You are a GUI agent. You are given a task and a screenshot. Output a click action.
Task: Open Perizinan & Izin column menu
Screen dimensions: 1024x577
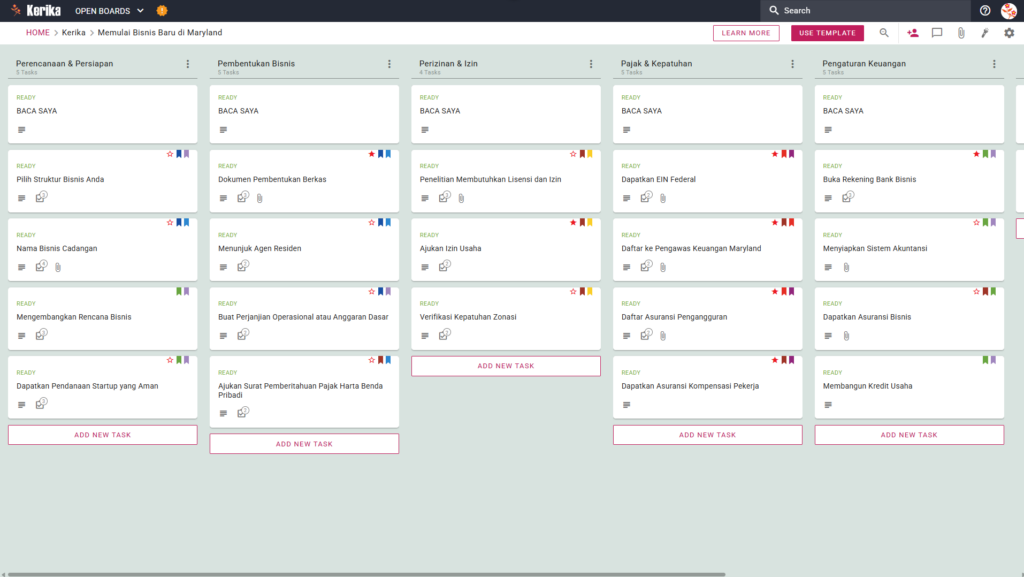[591, 64]
